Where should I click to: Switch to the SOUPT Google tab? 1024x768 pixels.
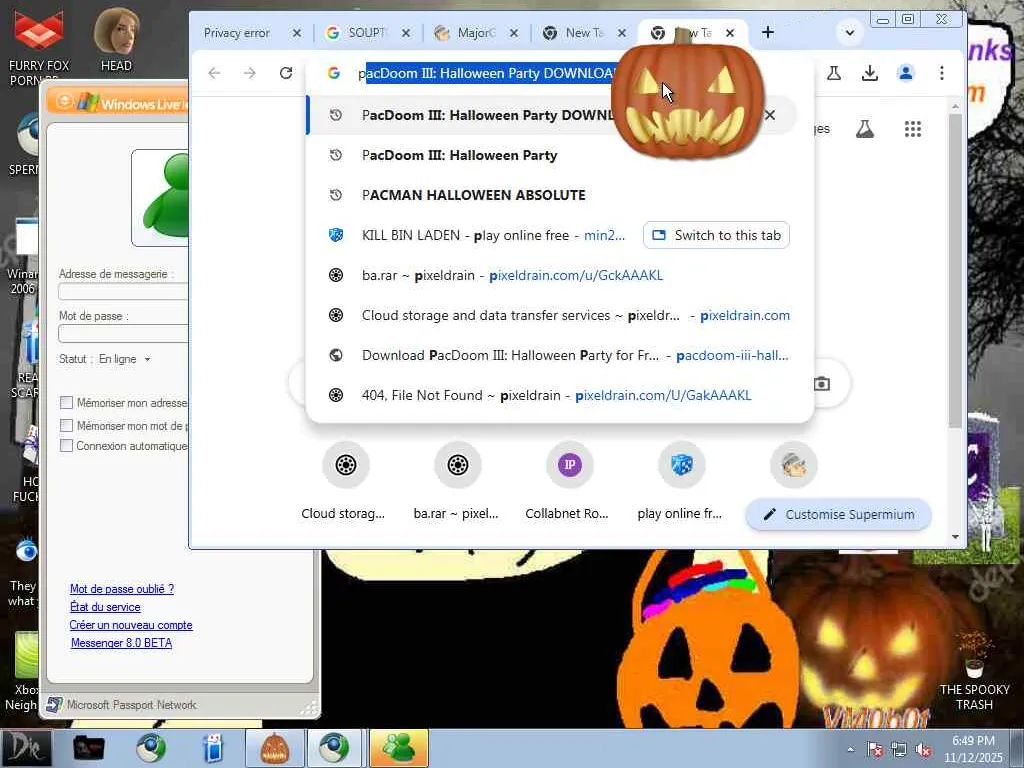[367, 33]
